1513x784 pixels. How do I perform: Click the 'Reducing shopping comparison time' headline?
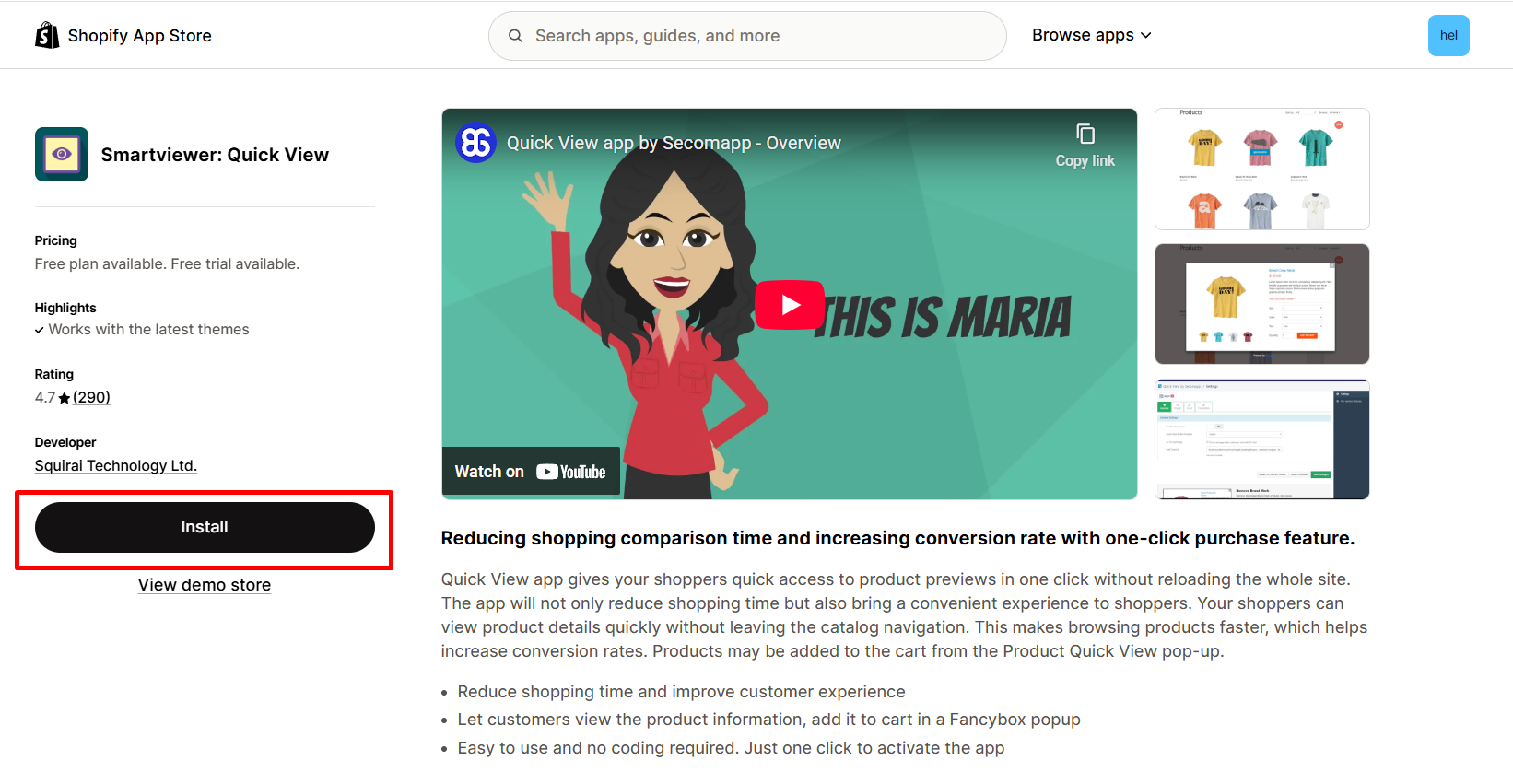(897, 538)
